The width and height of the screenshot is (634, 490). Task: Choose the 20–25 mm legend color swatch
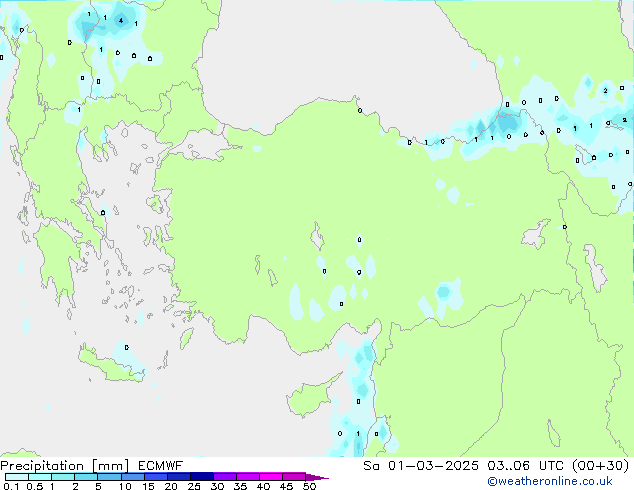click(x=179, y=477)
